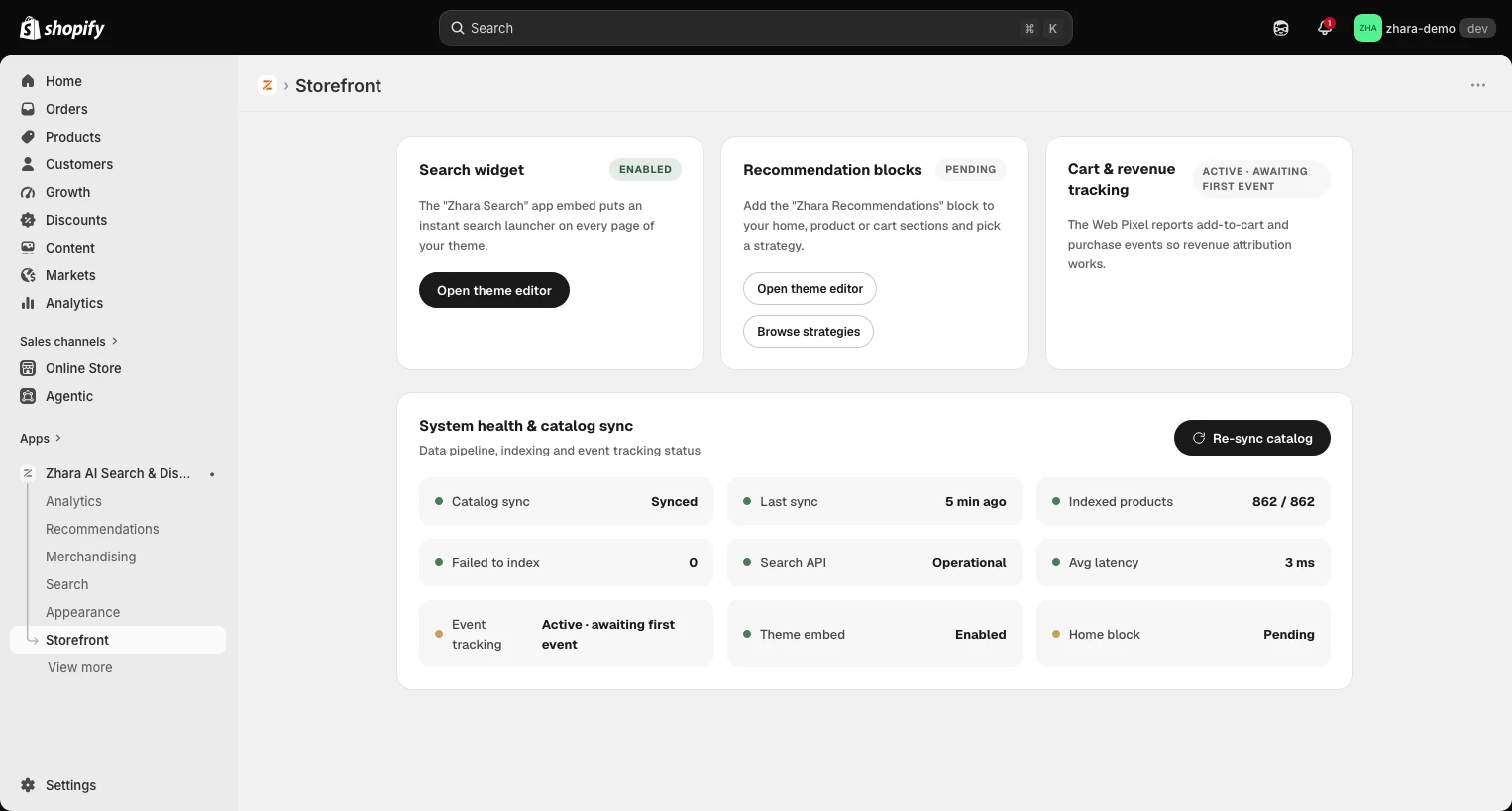Screen dimensions: 1512x811
Task: Click the Online Store icon
Action: click(x=28, y=368)
